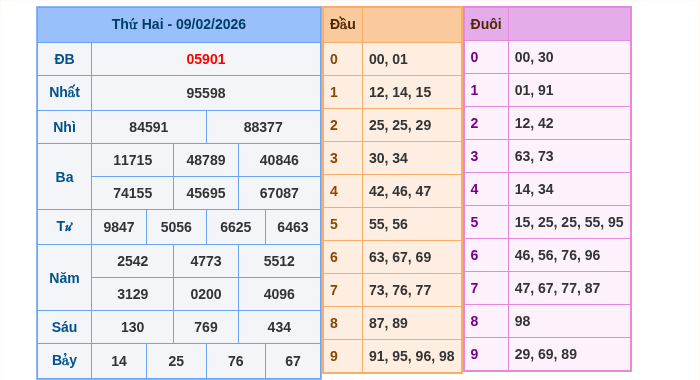Select Đuôi row values 47, 67, 77, 87
The height and width of the screenshot is (380, 700).
point(557,288)
